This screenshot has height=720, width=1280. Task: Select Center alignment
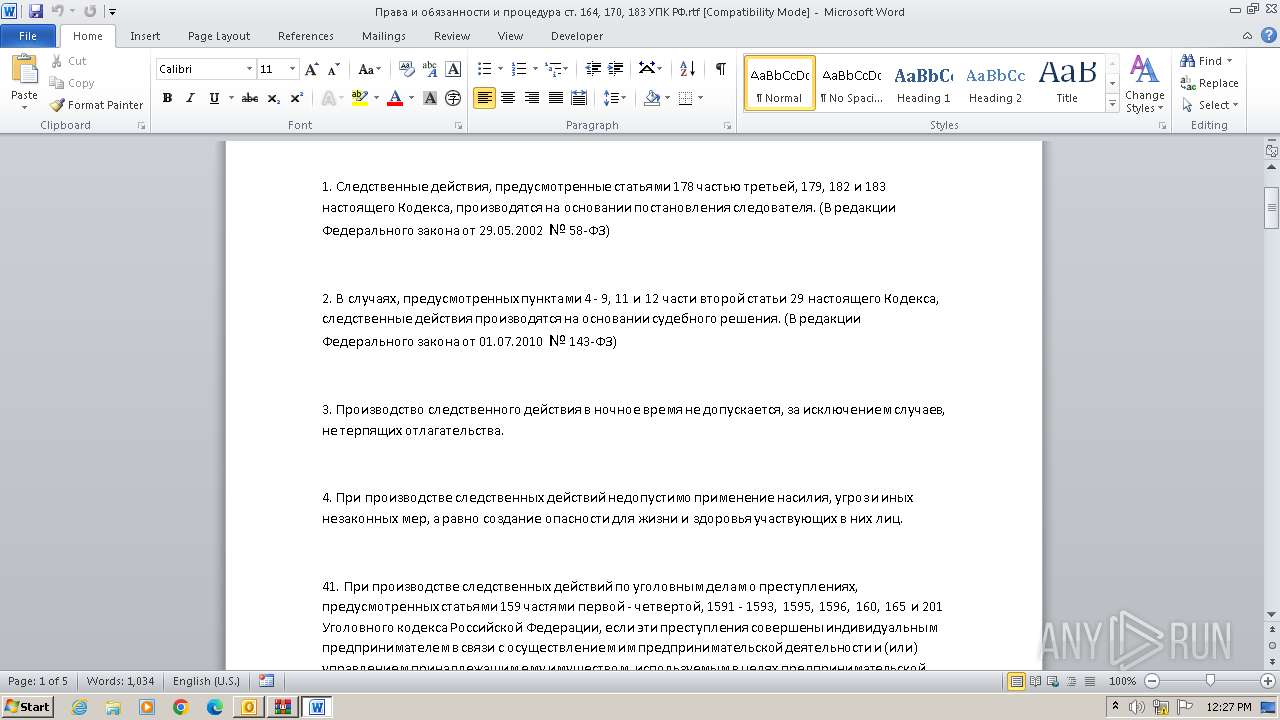[x=508, y=98]
